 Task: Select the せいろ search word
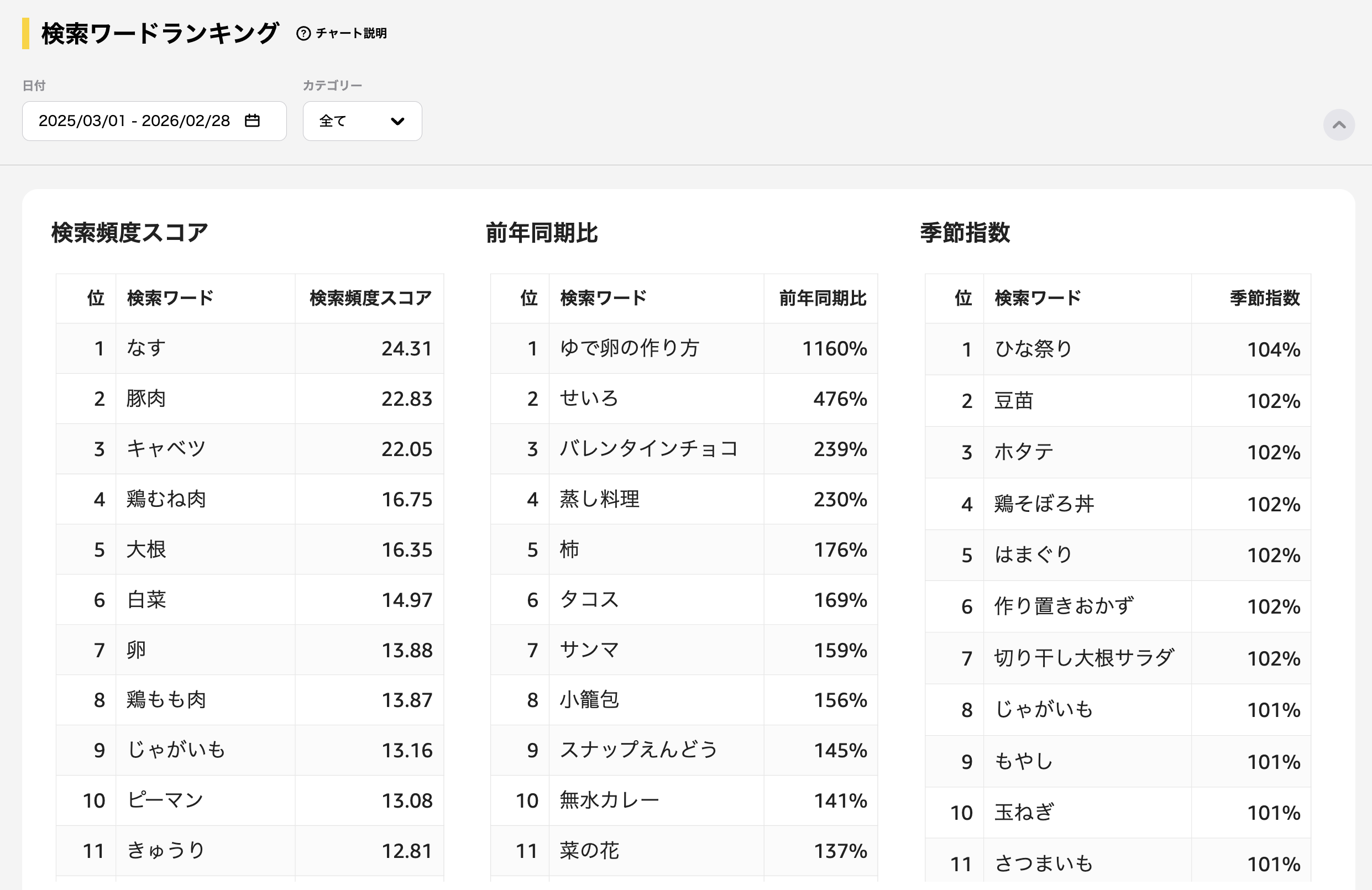point(589,399)
